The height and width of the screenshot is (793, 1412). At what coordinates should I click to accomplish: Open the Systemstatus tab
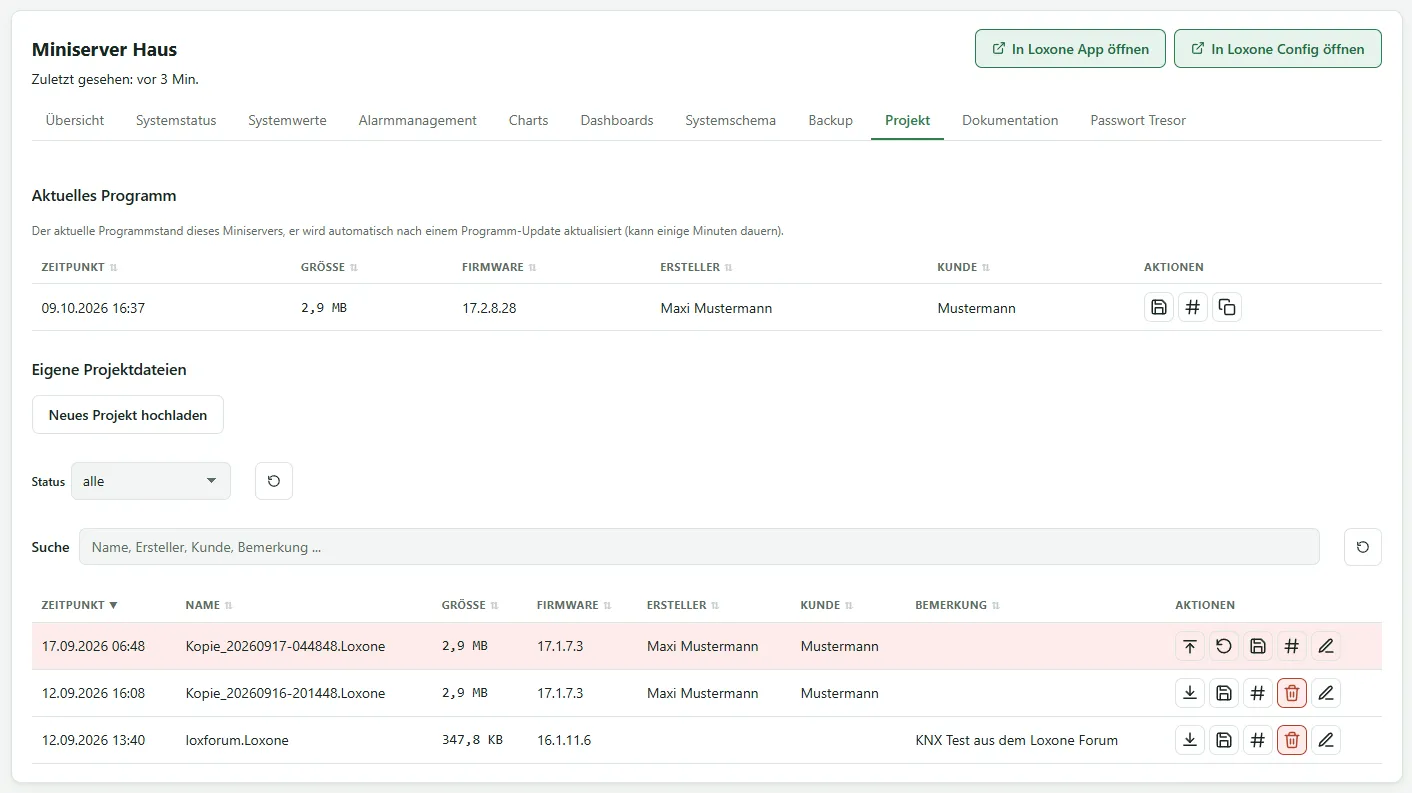(x=176, y=120)
